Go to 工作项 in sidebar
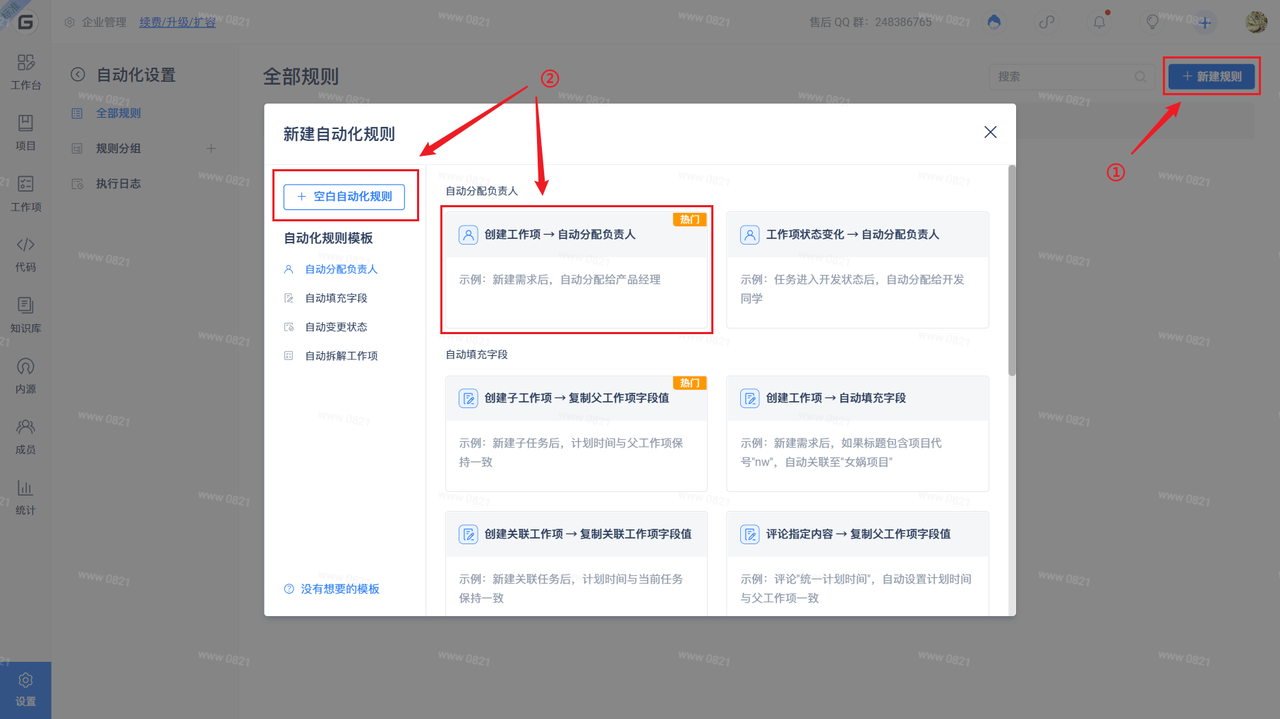The image size is (1280, 719). tap(26, 193)
